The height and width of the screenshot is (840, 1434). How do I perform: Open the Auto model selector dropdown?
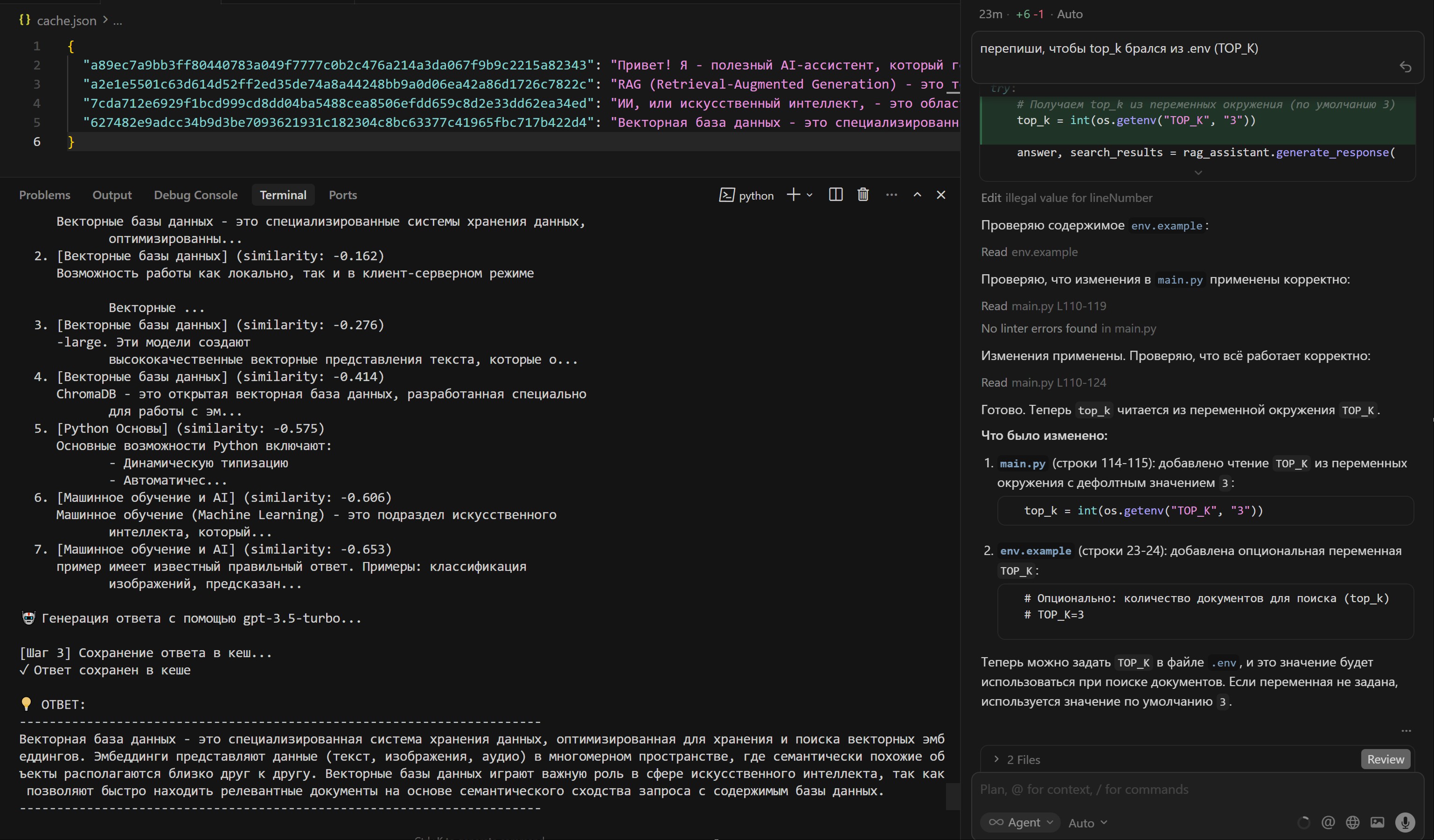point(1087,823)
